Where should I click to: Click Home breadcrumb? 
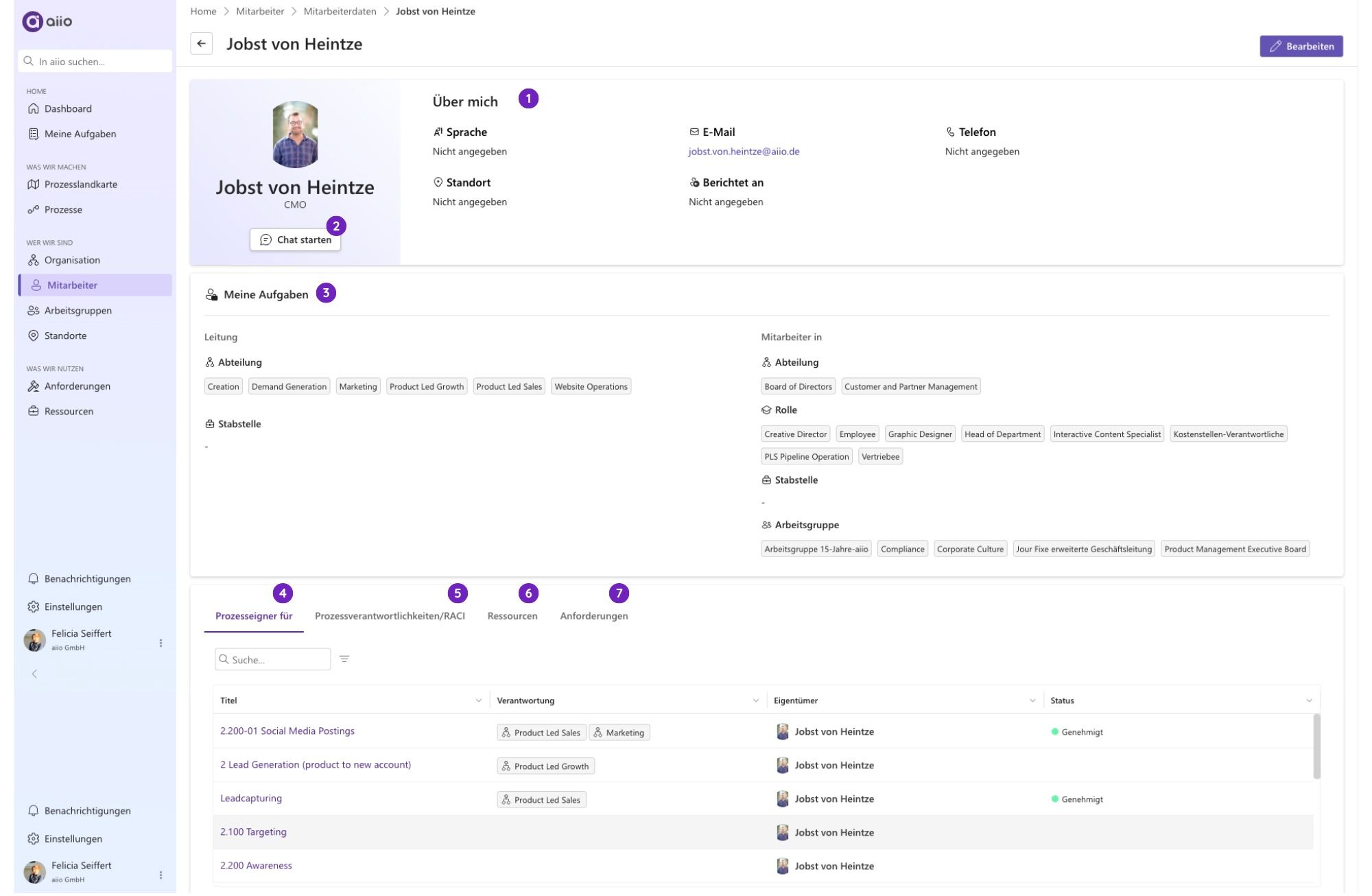click(x=203, y=12)
